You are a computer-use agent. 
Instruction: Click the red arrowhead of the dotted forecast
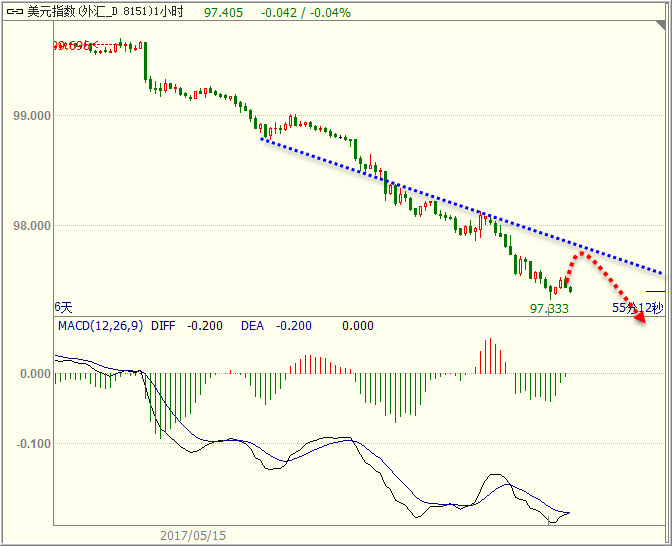pyautogui.click(x=640, y=317)
